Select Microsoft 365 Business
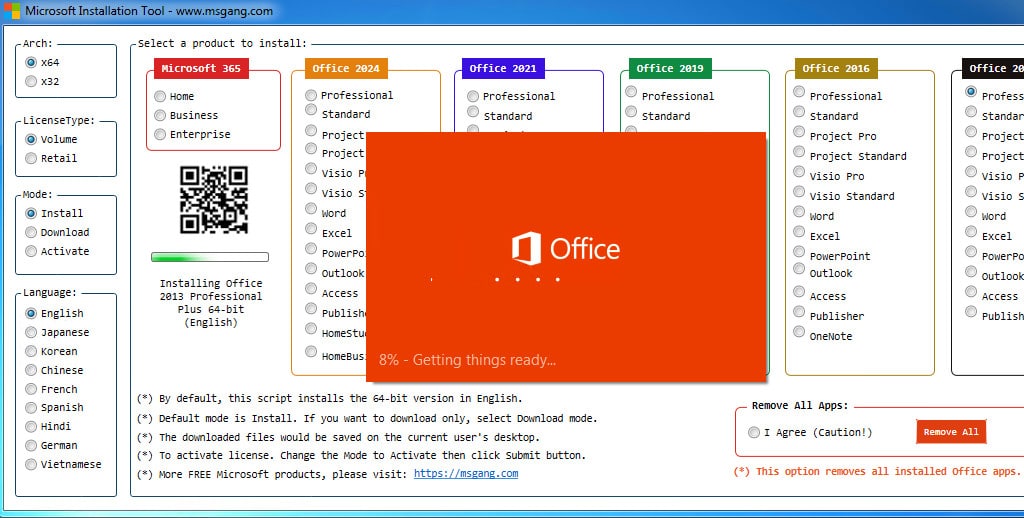Viewport: 1024px width, 518px height. click(160, 116)
